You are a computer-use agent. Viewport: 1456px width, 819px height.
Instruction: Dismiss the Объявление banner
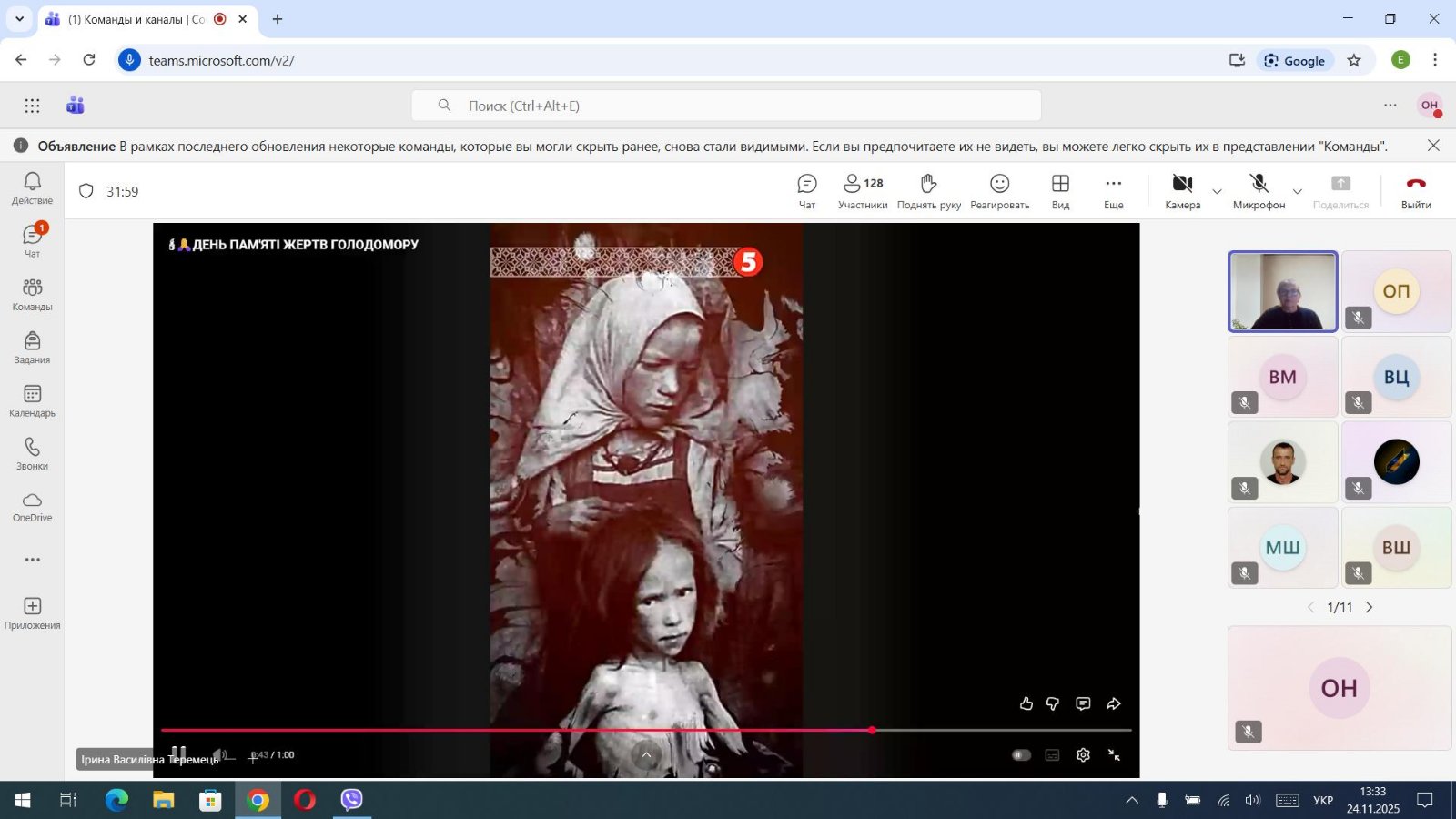pyautogui.click(x=1433, y=146)
